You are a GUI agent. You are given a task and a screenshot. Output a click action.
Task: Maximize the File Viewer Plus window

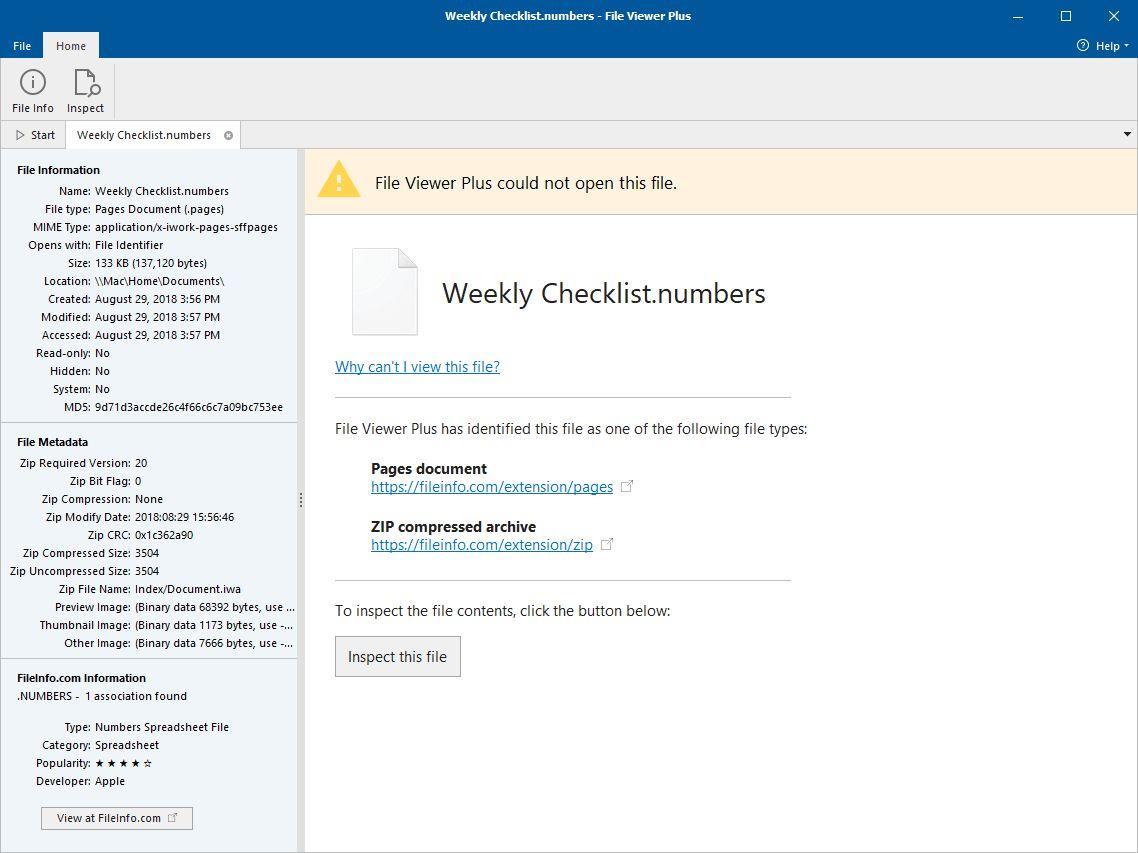[x=1066, y=16]
